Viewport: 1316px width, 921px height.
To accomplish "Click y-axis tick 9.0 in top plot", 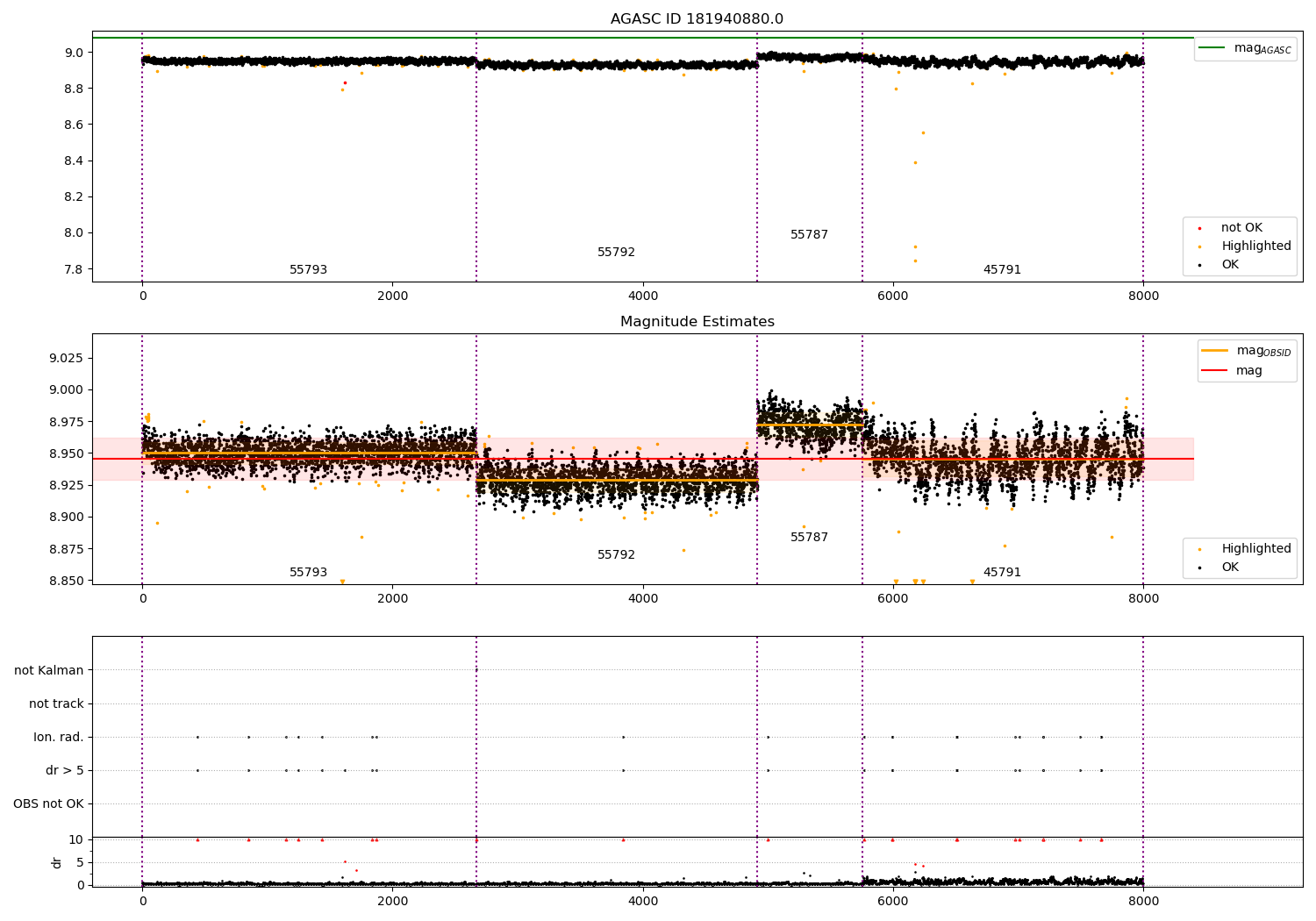I will (x=74, y=53).
